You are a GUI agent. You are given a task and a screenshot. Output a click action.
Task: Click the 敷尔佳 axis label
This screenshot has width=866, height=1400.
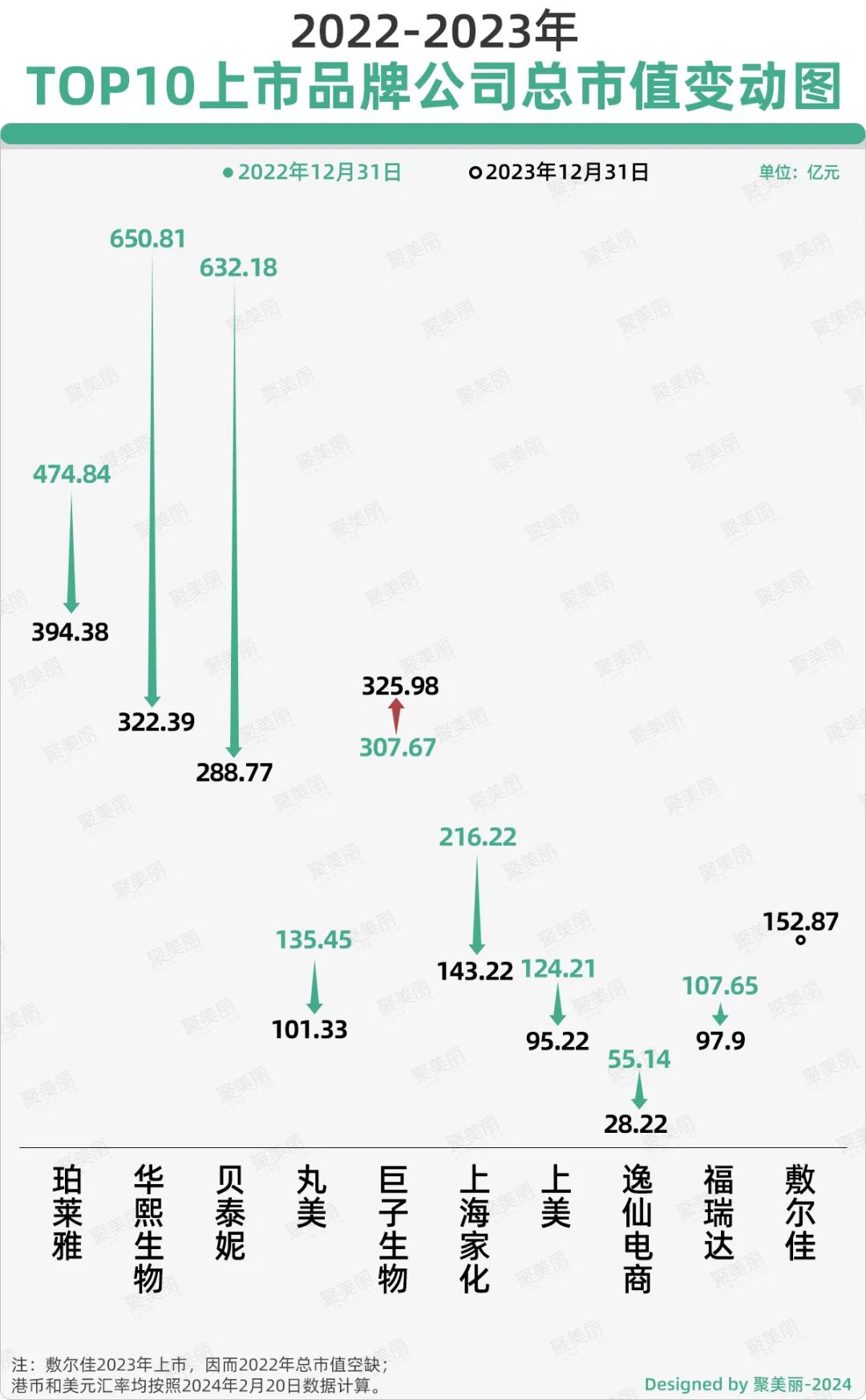tap(800, 1212)
